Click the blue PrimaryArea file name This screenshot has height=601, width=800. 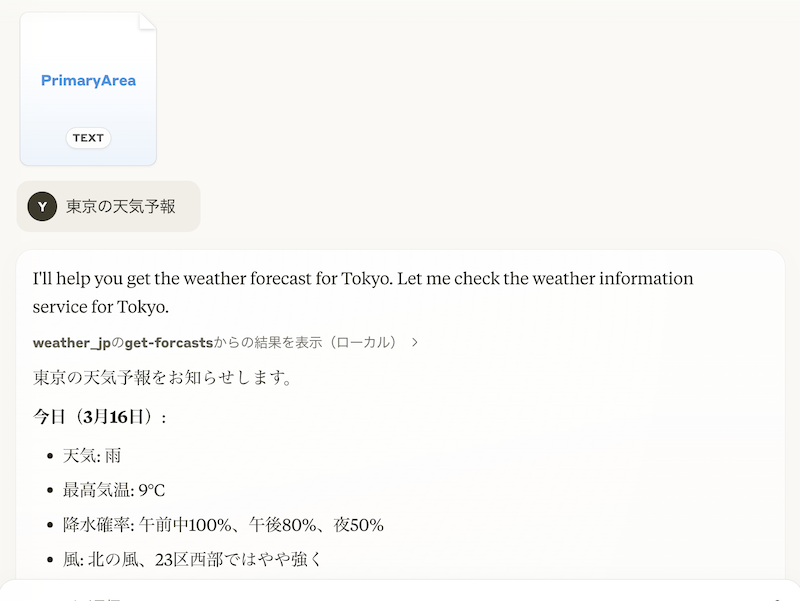88,81
